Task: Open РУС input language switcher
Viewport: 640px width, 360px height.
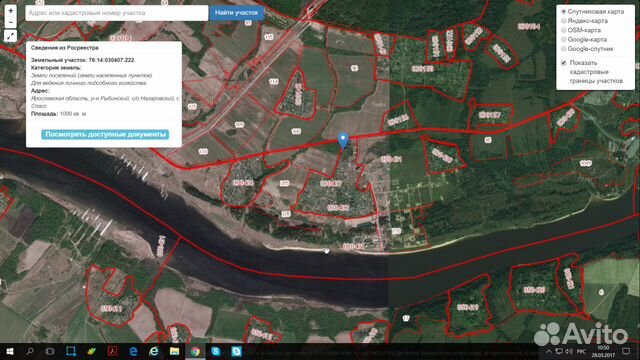Action: pos(582,351)
